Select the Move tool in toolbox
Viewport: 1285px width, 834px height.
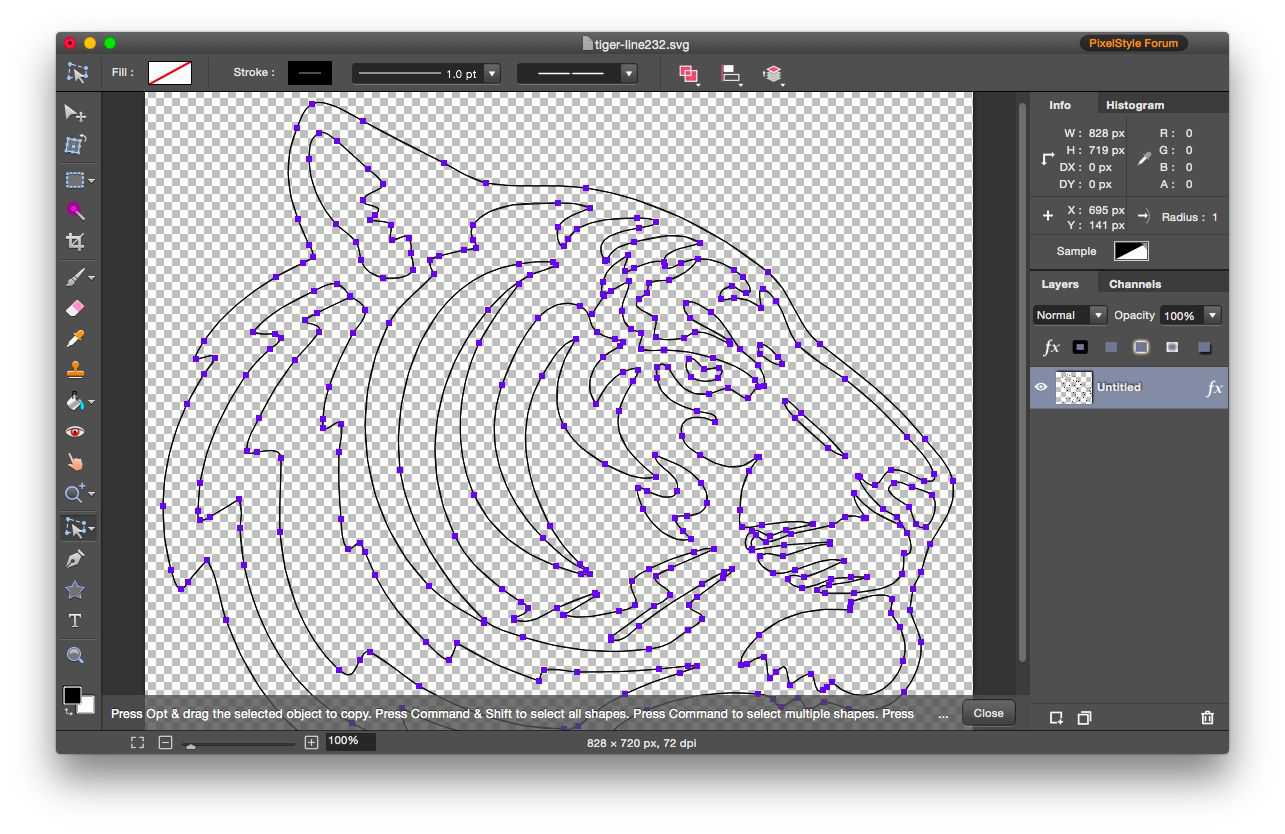tap(75, 112)
